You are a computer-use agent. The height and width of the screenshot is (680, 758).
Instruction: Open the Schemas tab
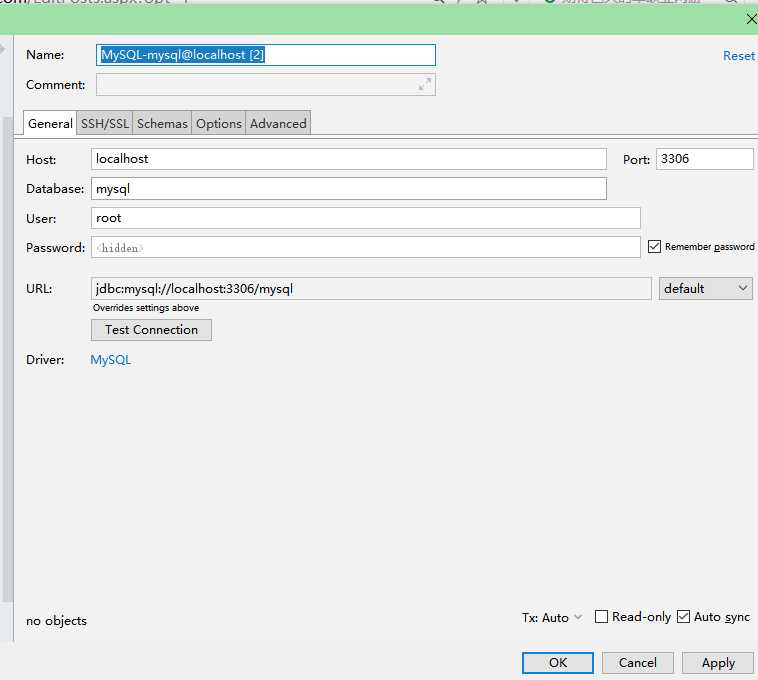tap(162, 123)
